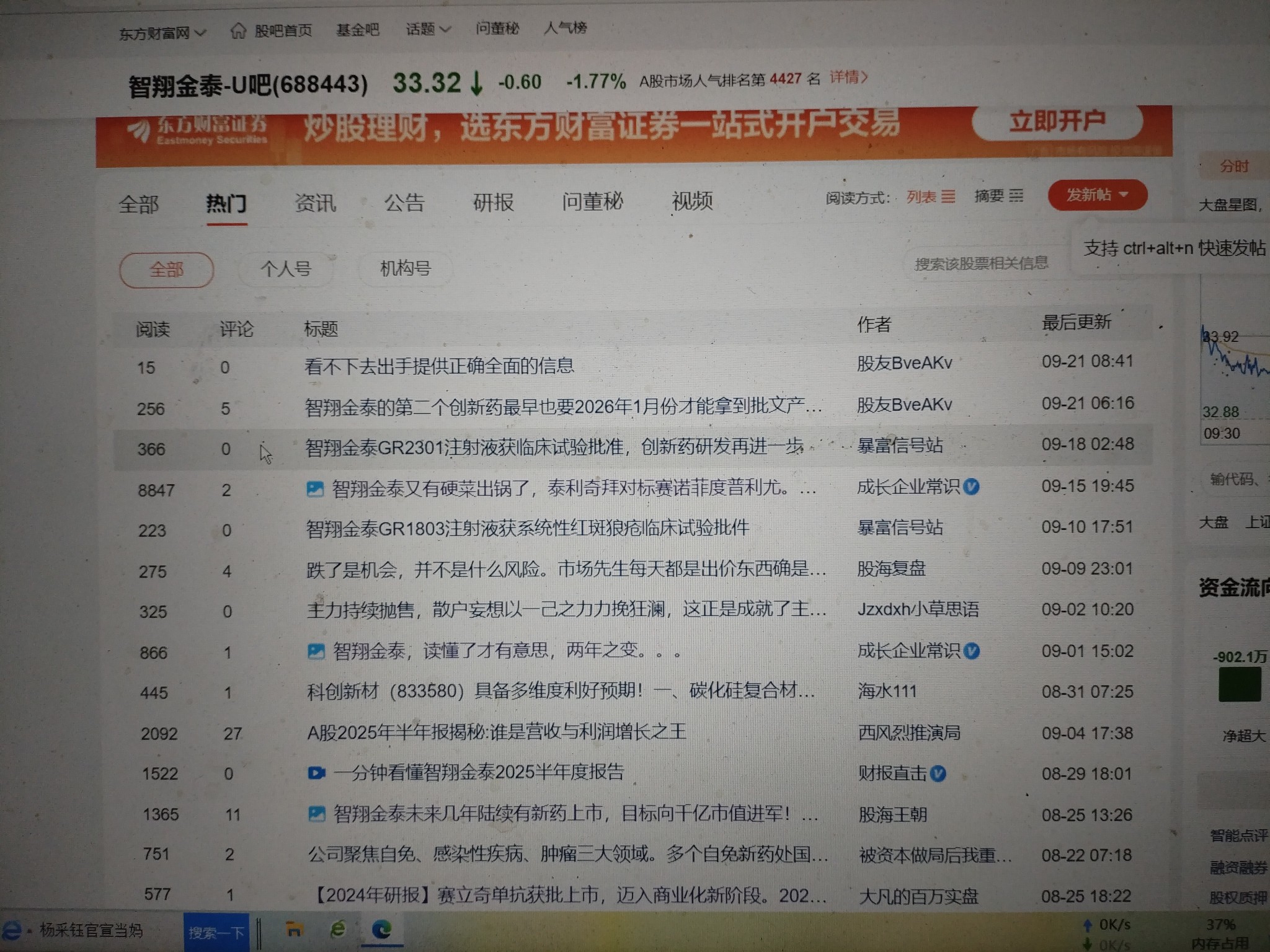The image size is (1270, 952).
Task: Click the 分时 chart tab
Action: (1234, 166)
